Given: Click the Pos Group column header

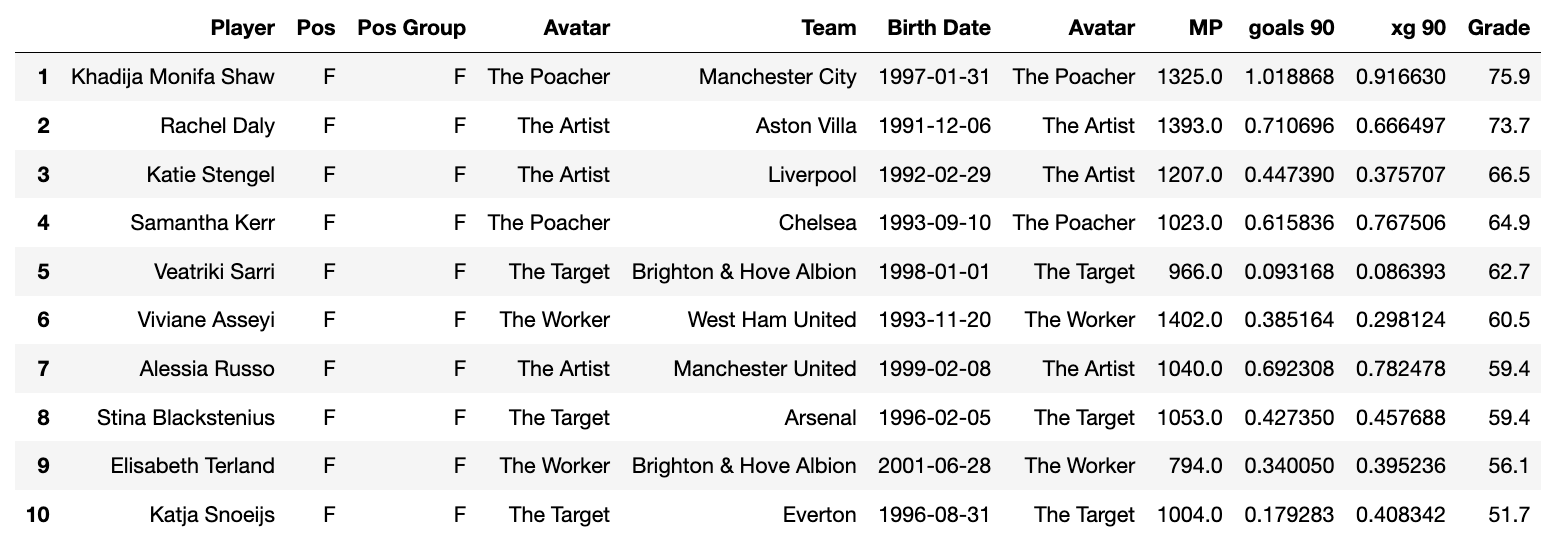Looking at the screenshot, I should [411, 28].
